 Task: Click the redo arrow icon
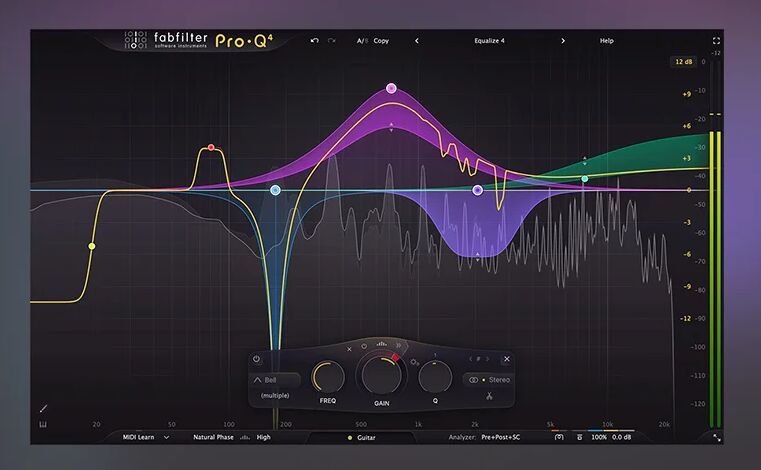(x=331, y=41)
